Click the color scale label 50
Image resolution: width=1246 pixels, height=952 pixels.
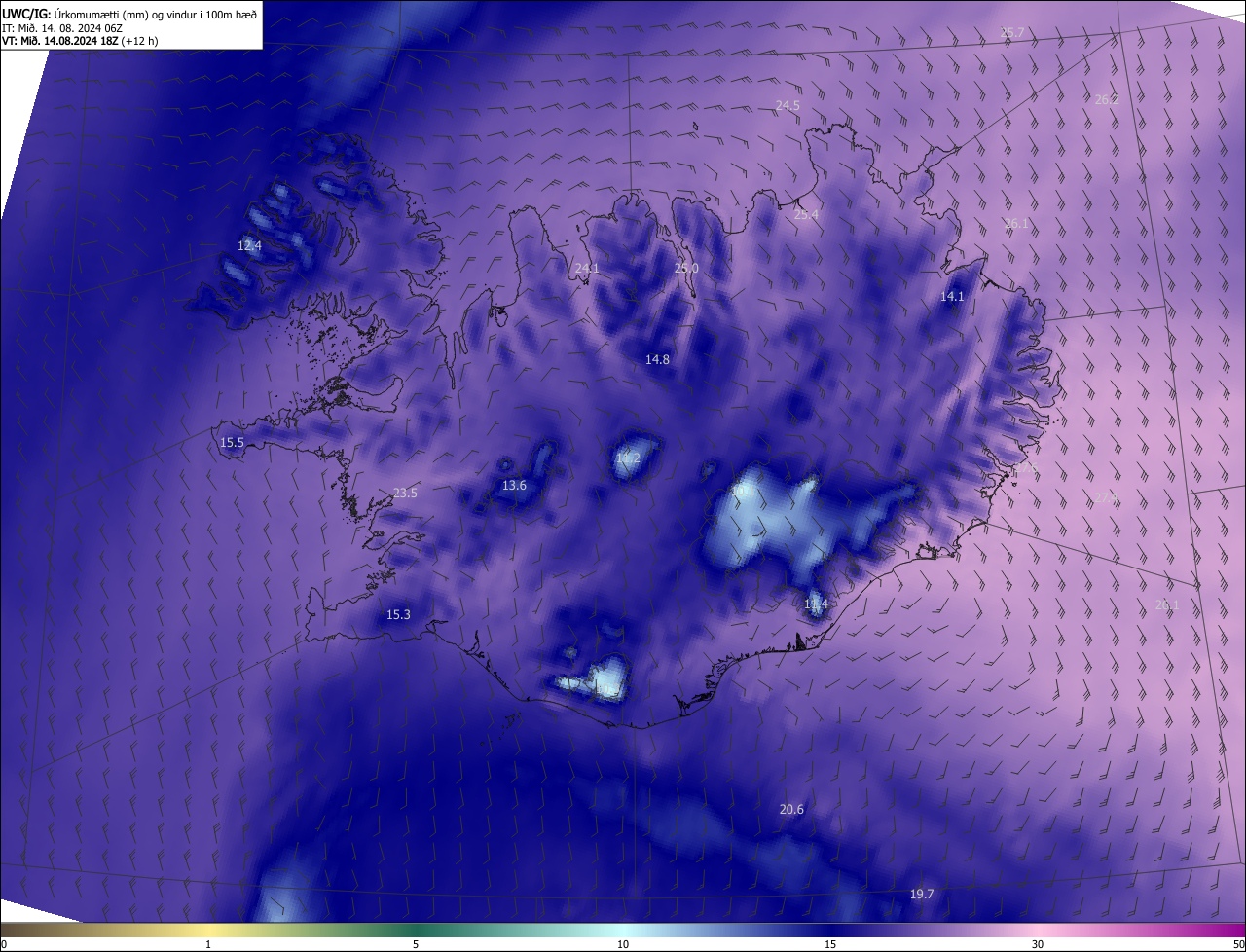pos(1238,944)
